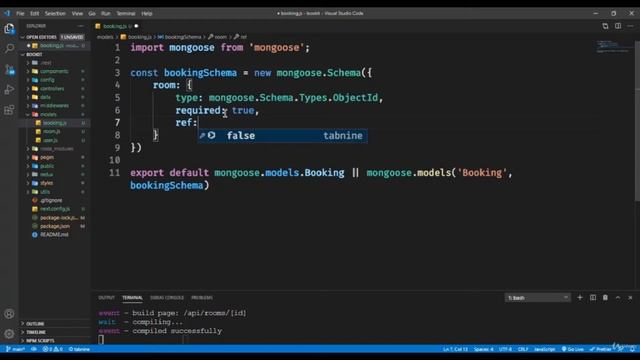The height and width of the screenshot is (360, 640).
Task: Open the Manage gear icon
Action: (x=9, y=334)
